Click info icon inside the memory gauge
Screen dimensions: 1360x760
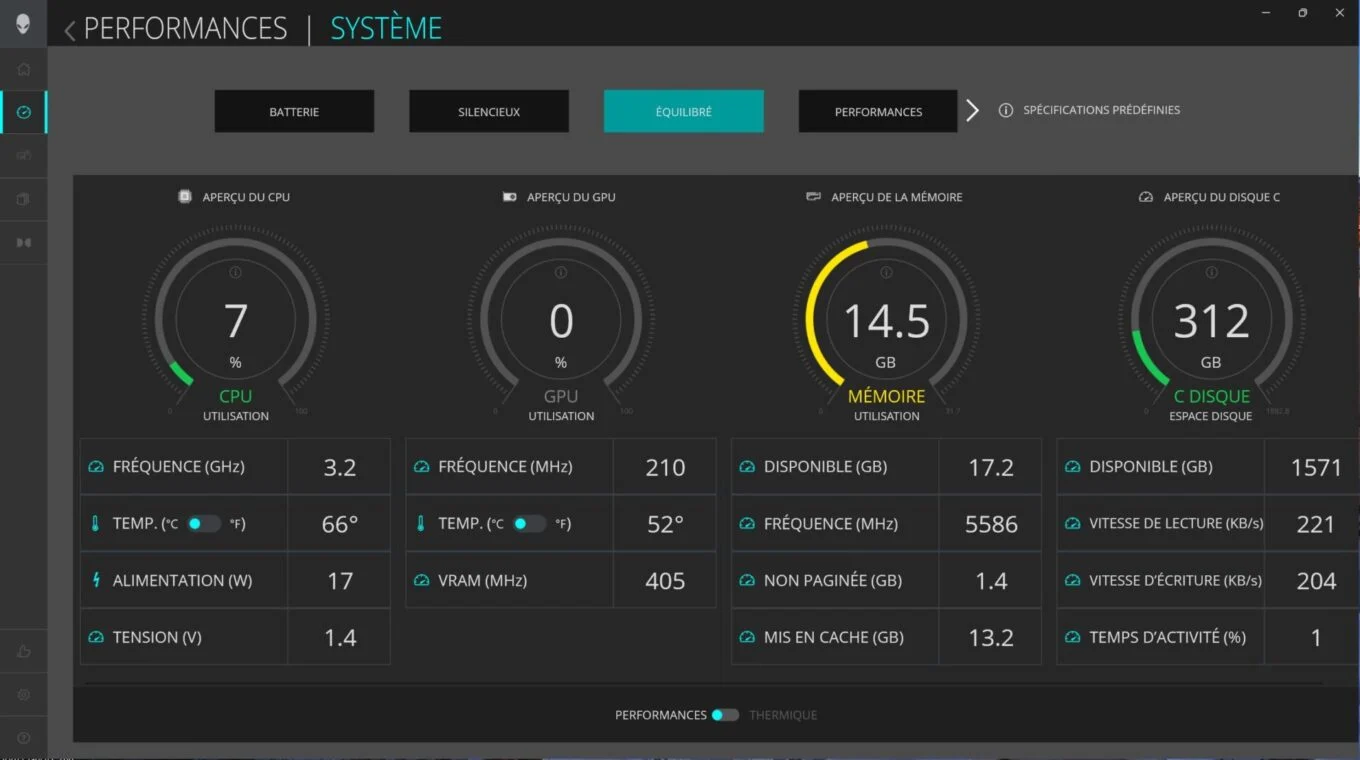(x=886, y=272)
